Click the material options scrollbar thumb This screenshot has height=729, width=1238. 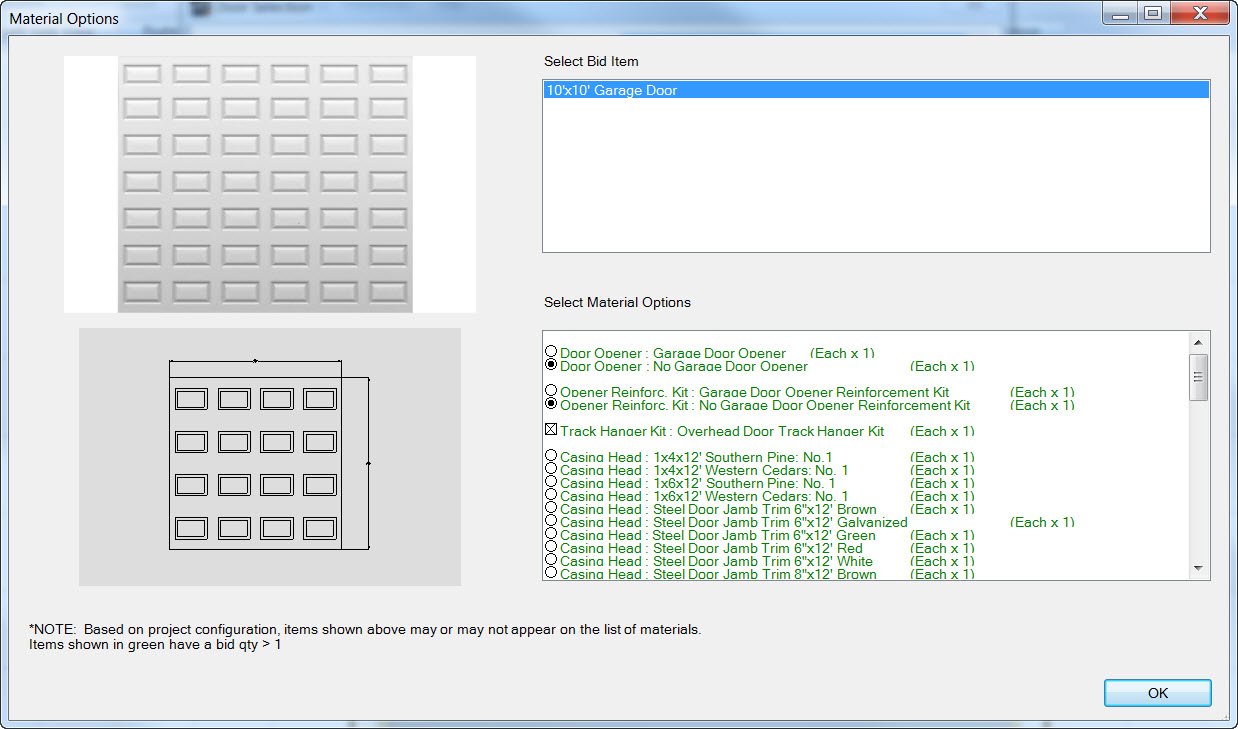tap(1199, 377)
